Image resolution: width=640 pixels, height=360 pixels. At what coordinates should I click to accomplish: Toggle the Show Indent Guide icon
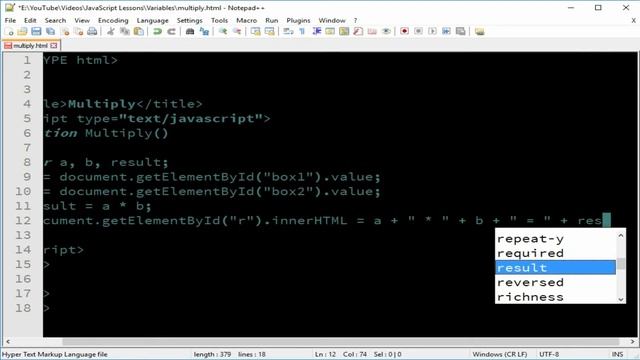316,31
